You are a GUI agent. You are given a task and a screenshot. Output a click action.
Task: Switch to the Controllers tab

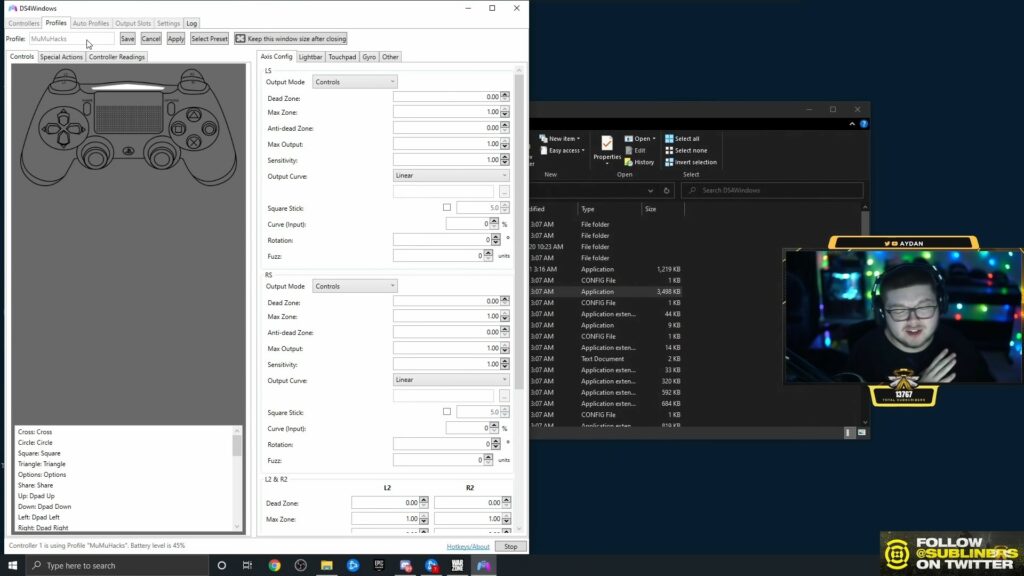pyautogui.click(x=24, y=24)
